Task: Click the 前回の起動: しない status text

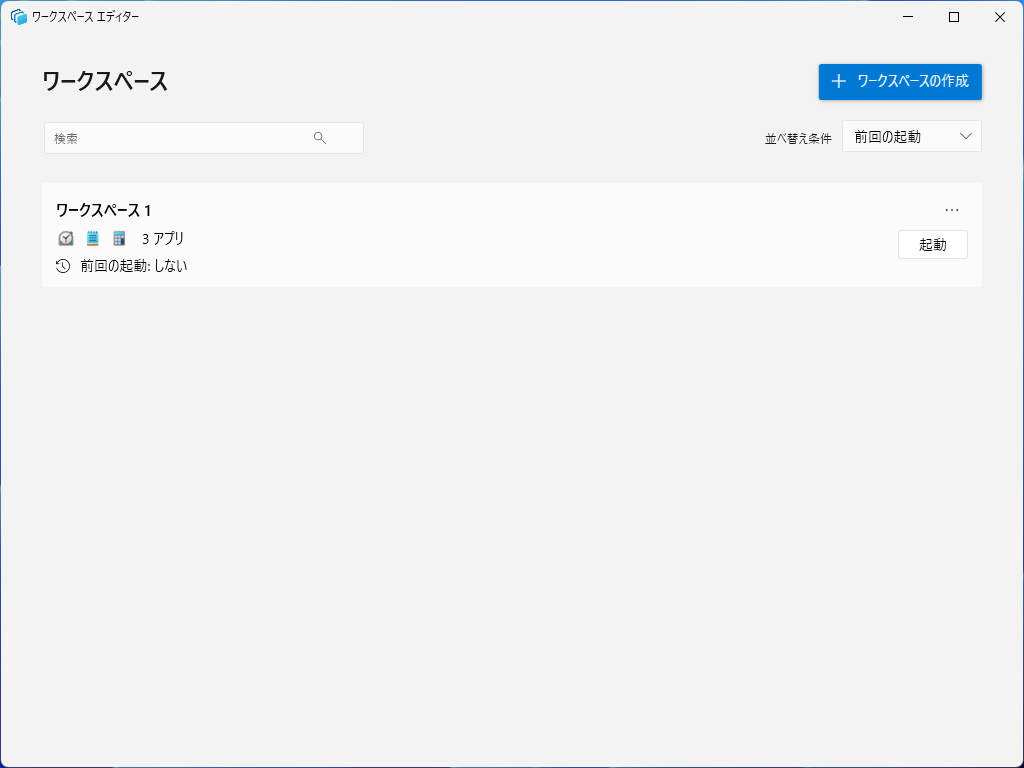Action: tap(132, 266)
